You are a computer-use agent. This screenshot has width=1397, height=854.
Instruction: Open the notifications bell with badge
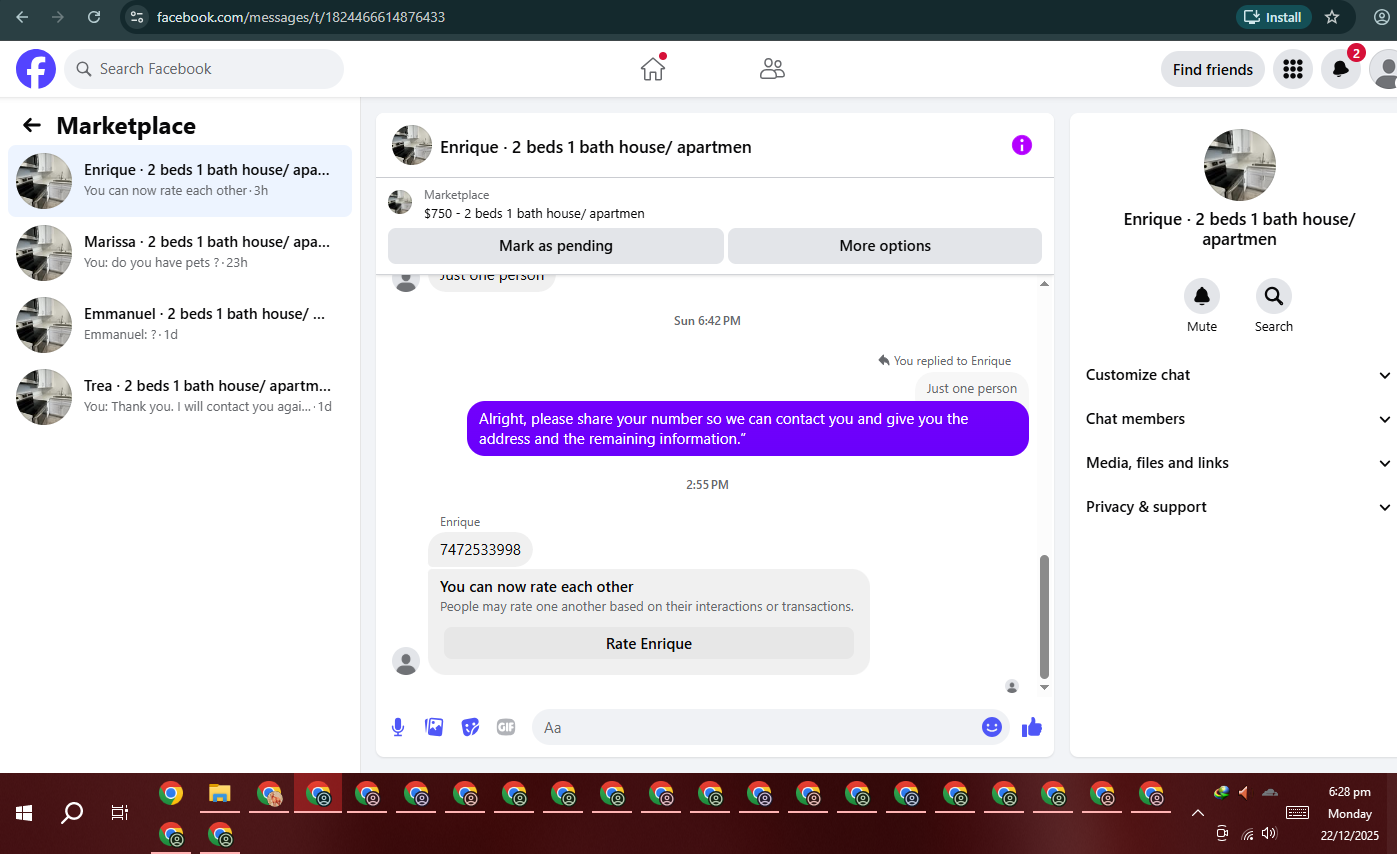point(1341,69)
